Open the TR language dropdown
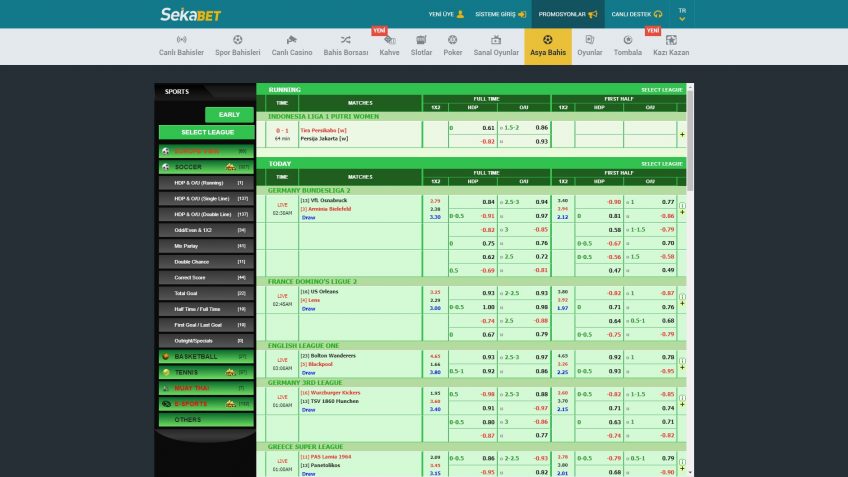Screen dimensions: 848x477 [x=682, y=15]
